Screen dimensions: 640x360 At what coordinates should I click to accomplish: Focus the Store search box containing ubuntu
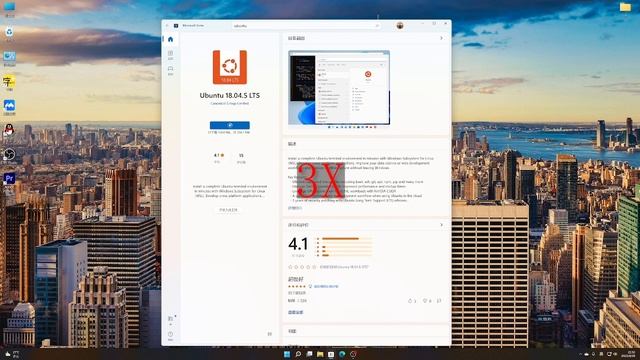point(306,25)
